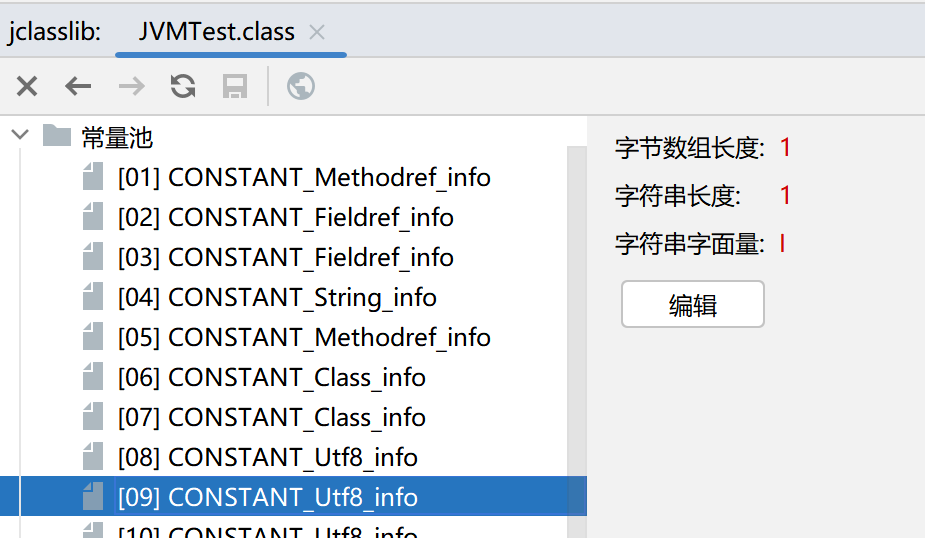
Task: Select [02] CONSTANT_Fieldref_info entry
Action: (286, 218)
